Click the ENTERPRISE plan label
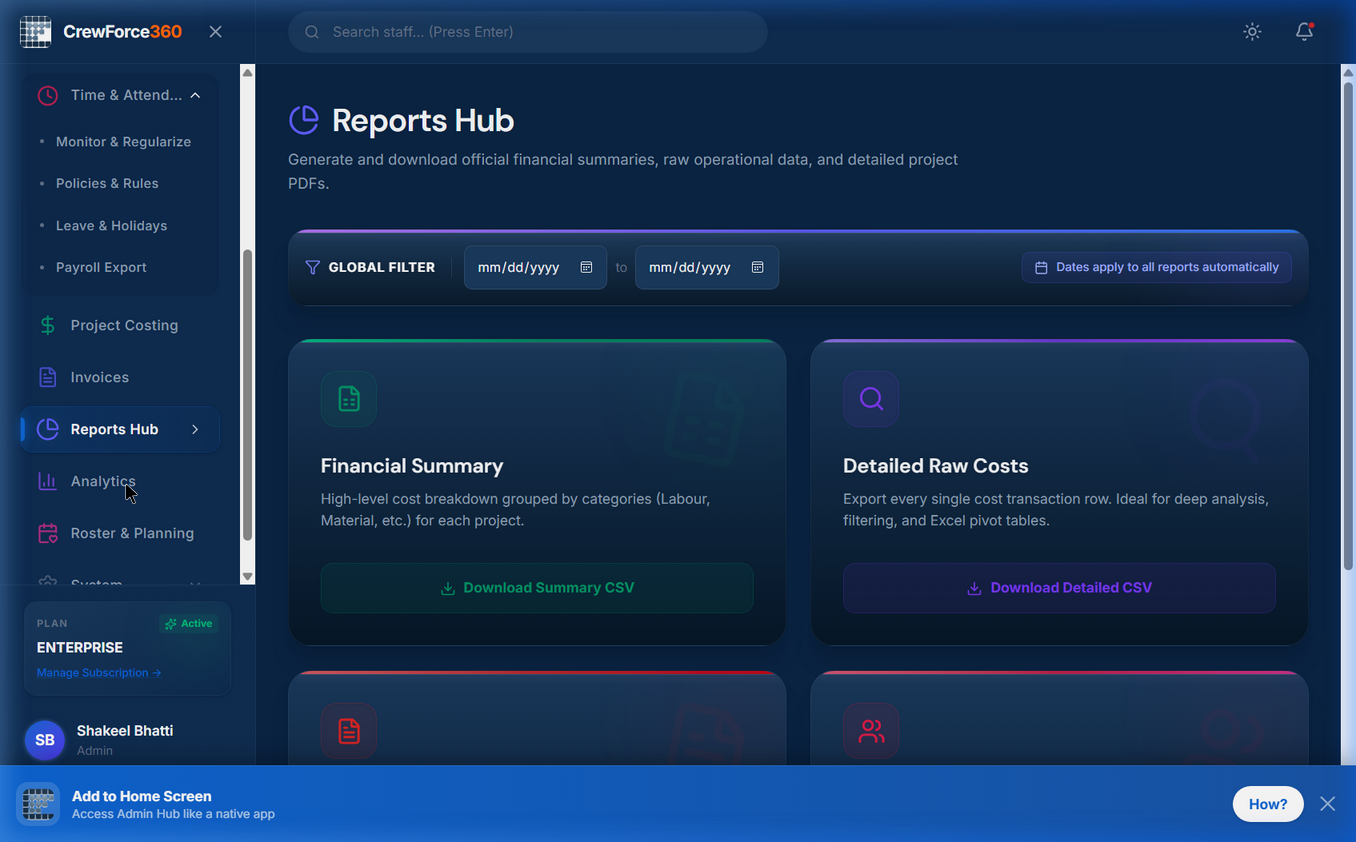1356x842 pixels. pyautogui.click(x=80, y=648)
